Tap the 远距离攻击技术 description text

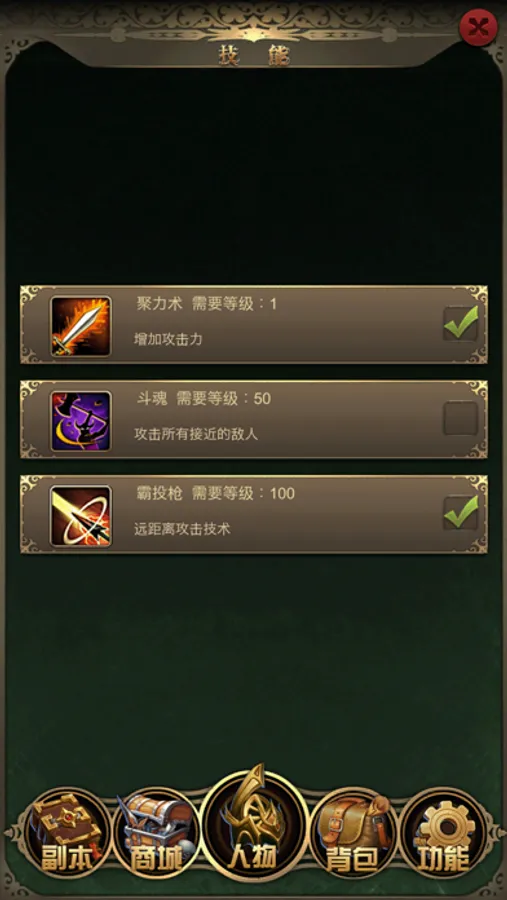point(182,529)
